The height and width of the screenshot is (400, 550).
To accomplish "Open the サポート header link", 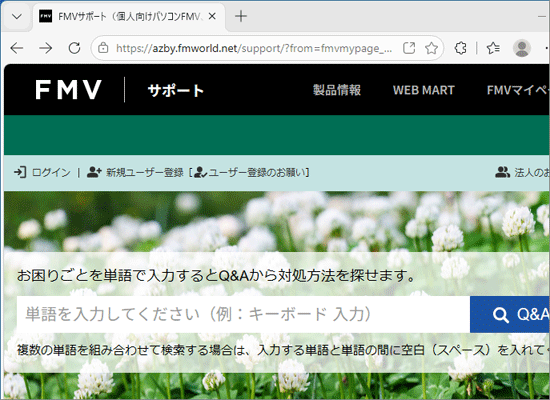I will 176,91.
